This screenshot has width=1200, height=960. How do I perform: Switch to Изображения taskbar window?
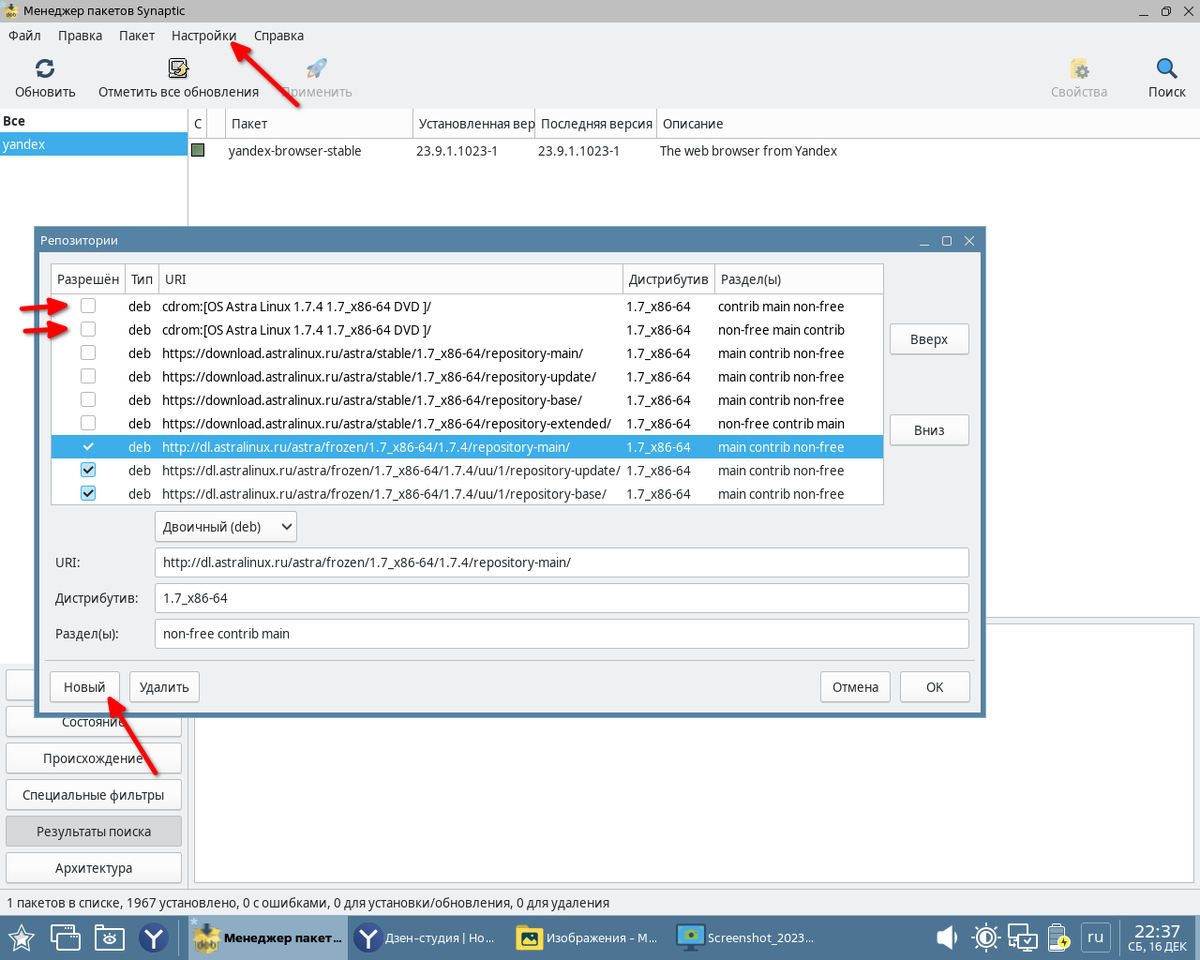click(x=587, y=937)
